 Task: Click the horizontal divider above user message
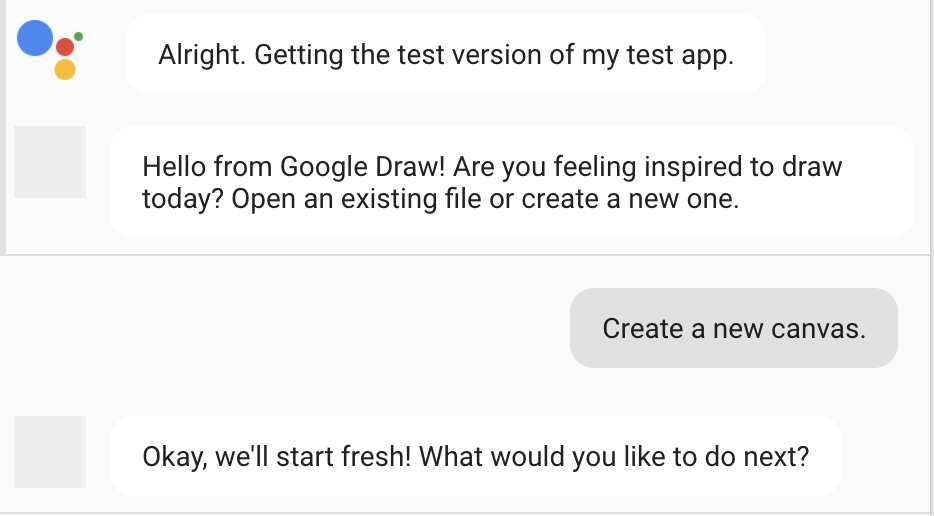pyautogui.click(x=465, y=255)
